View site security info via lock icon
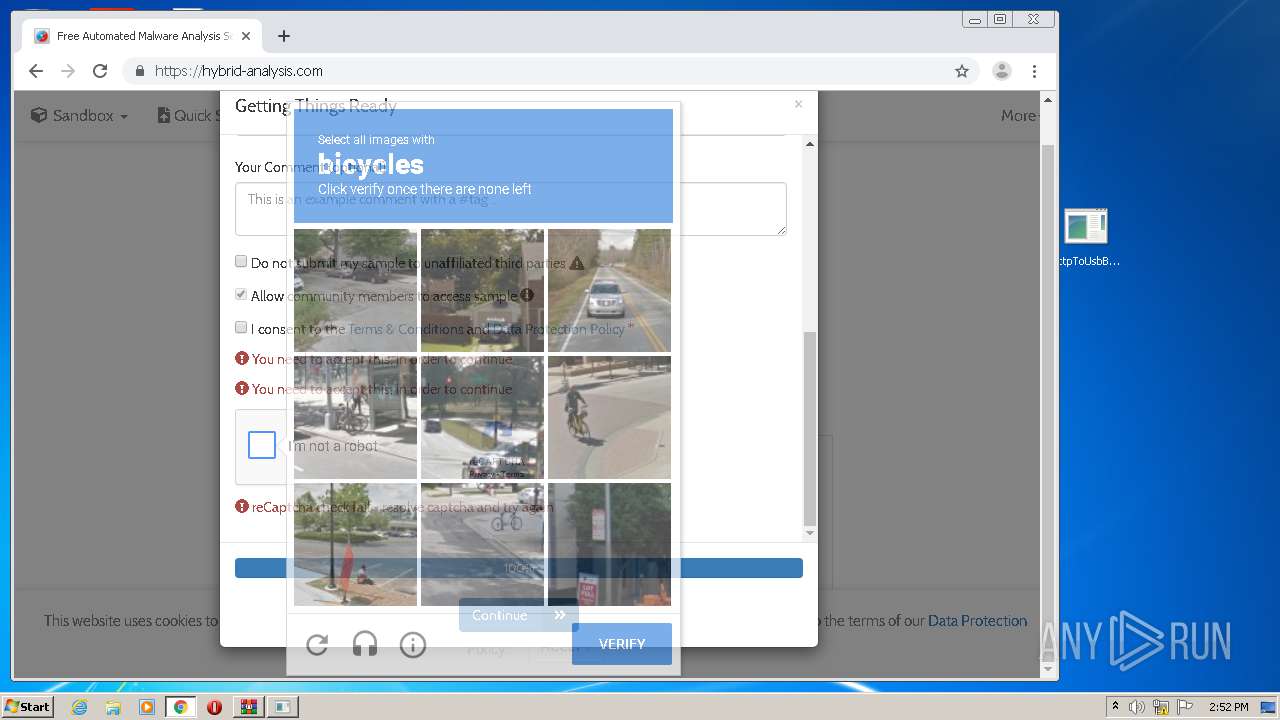The image size is (1280, 720). (139, 71)
